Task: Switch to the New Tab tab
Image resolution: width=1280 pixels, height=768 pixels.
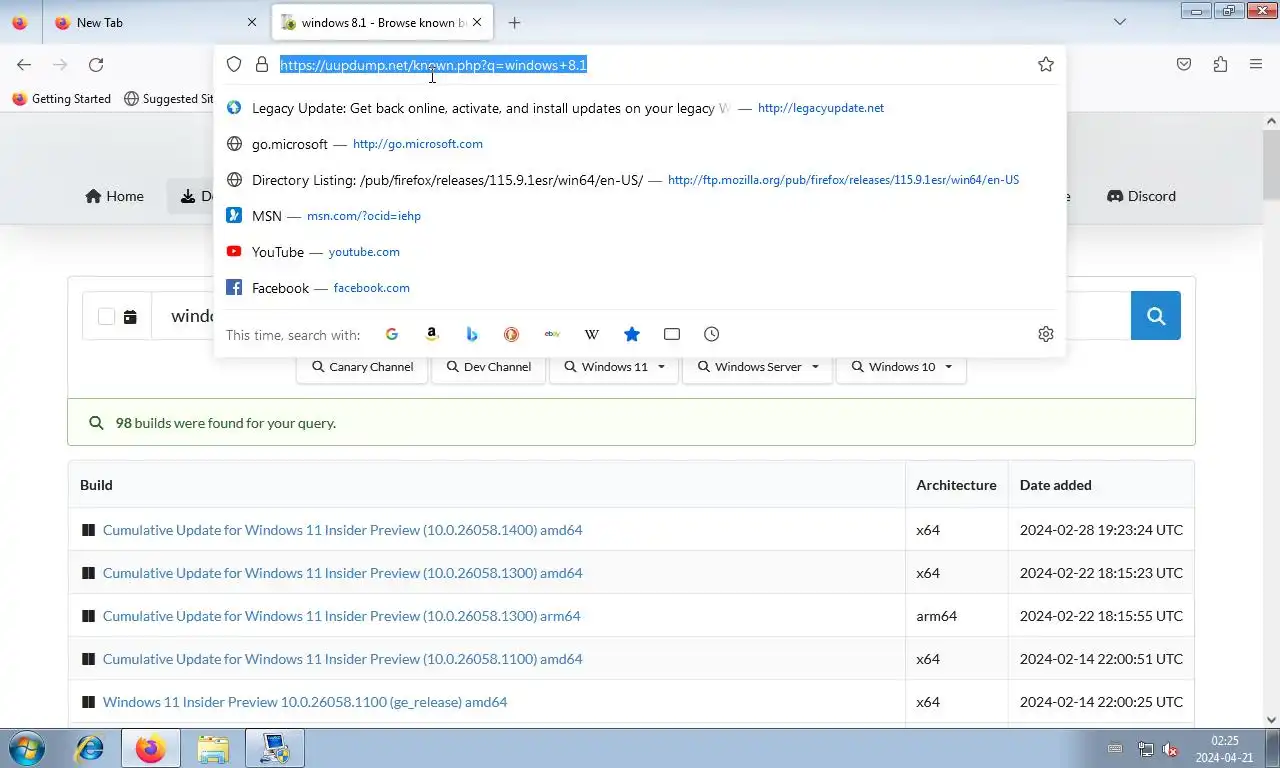Action: 155,22
